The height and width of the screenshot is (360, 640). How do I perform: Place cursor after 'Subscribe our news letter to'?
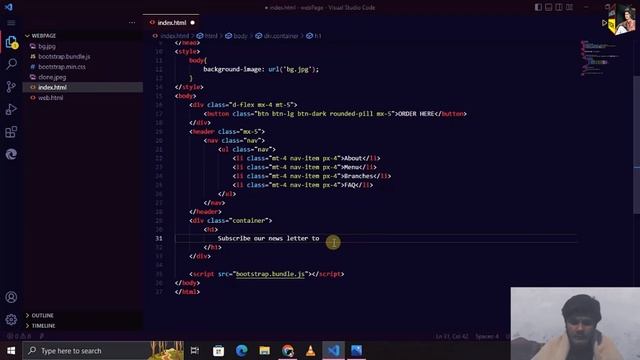(320, 238)
